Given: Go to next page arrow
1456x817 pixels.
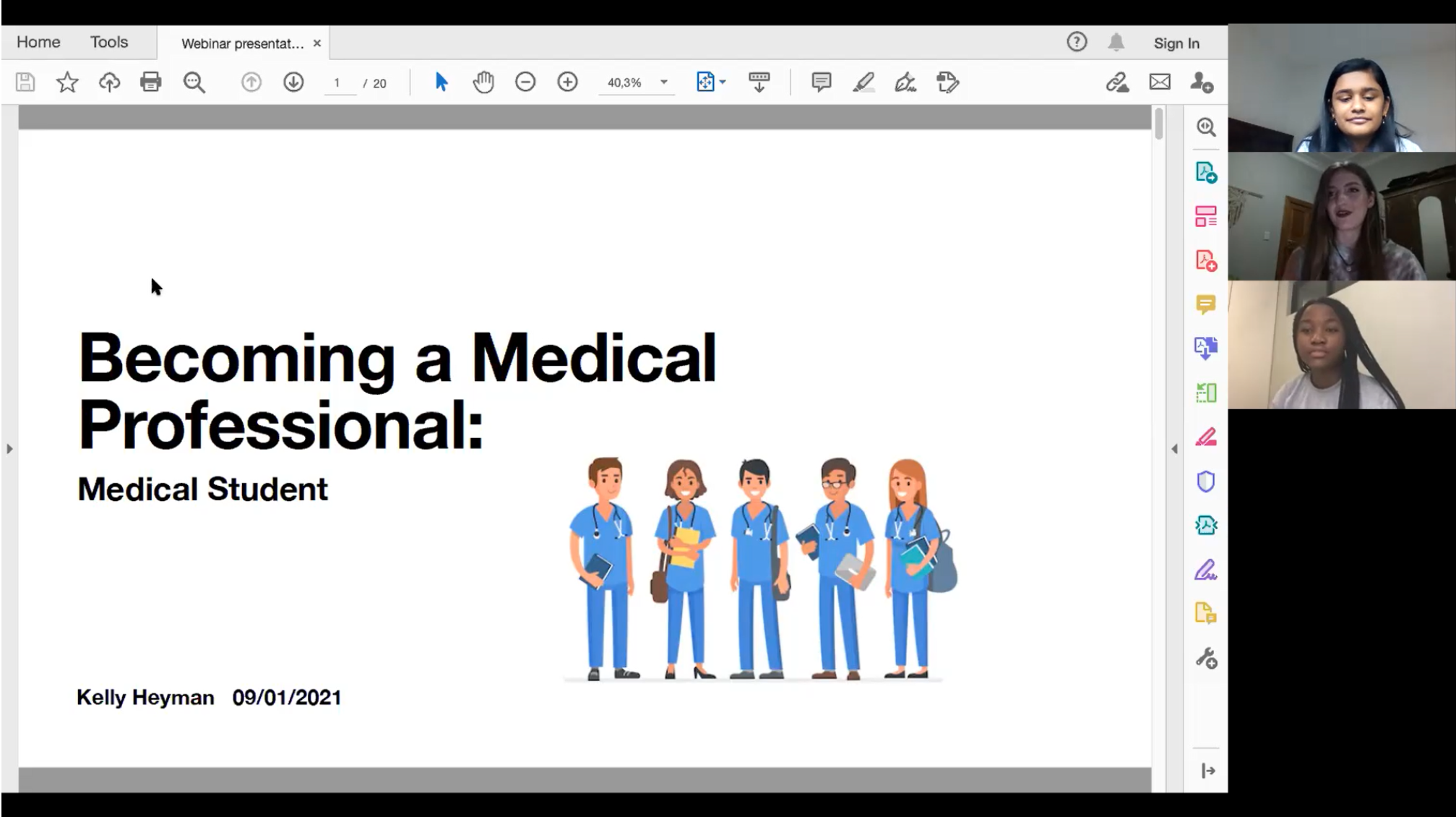Looking at the screenshot, I should (293, 82).
